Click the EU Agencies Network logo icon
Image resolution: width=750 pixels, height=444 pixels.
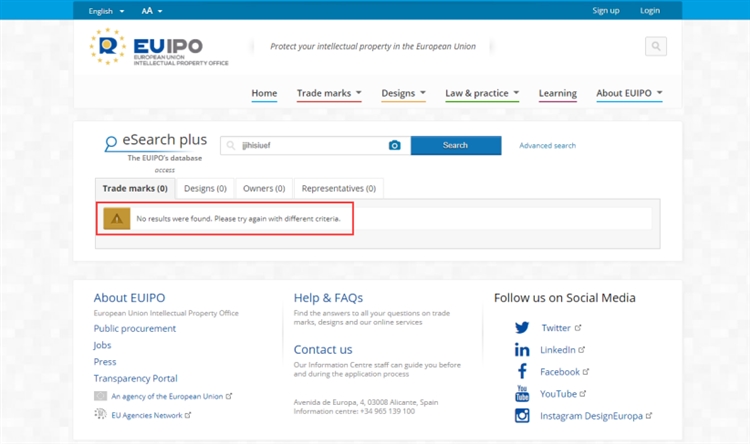tap(100, 414)
